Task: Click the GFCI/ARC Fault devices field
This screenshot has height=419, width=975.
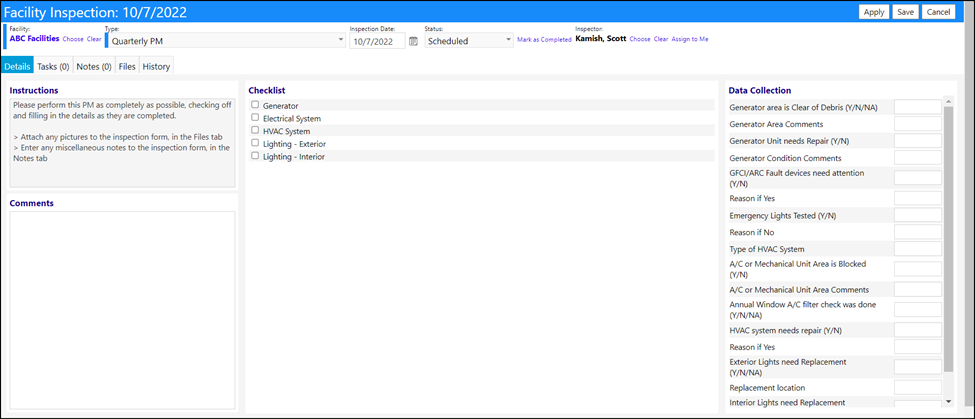Action: 918,178
